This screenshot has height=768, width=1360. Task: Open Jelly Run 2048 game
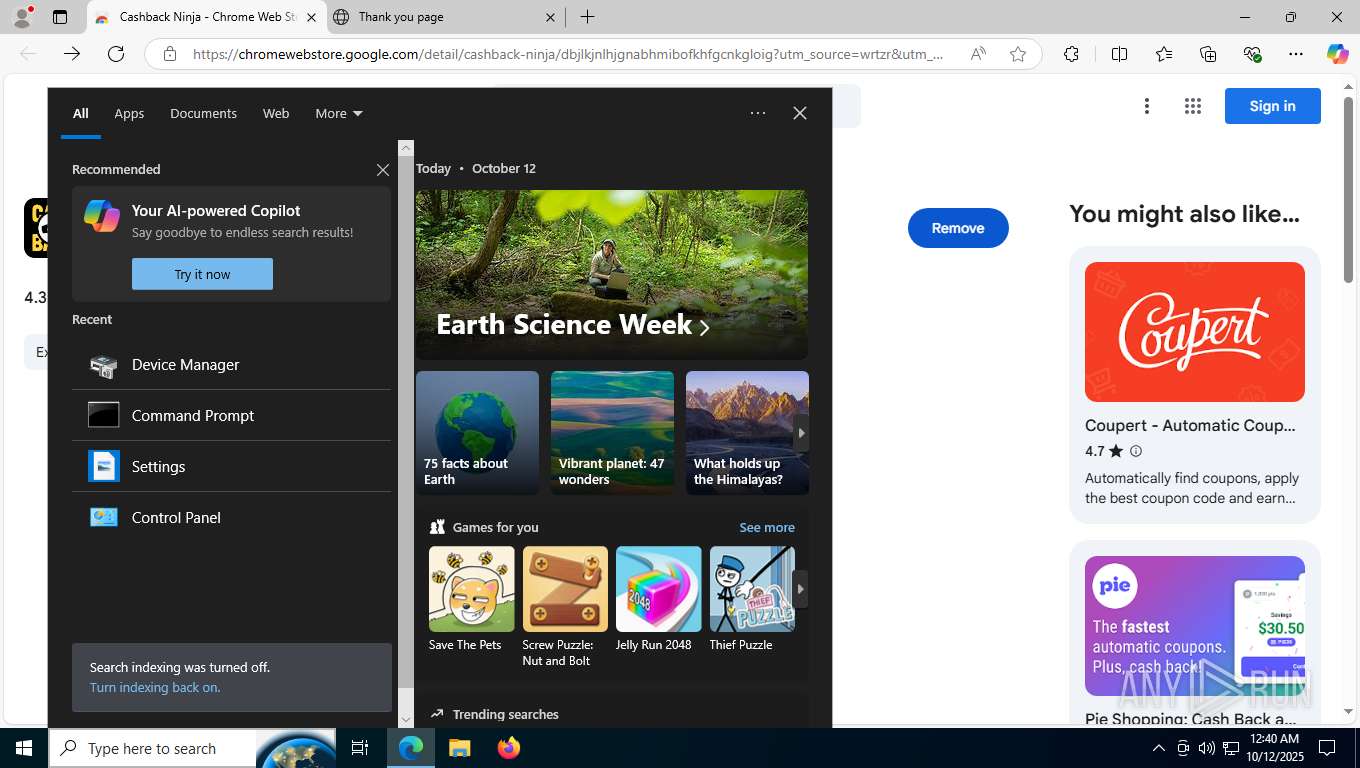658,599
